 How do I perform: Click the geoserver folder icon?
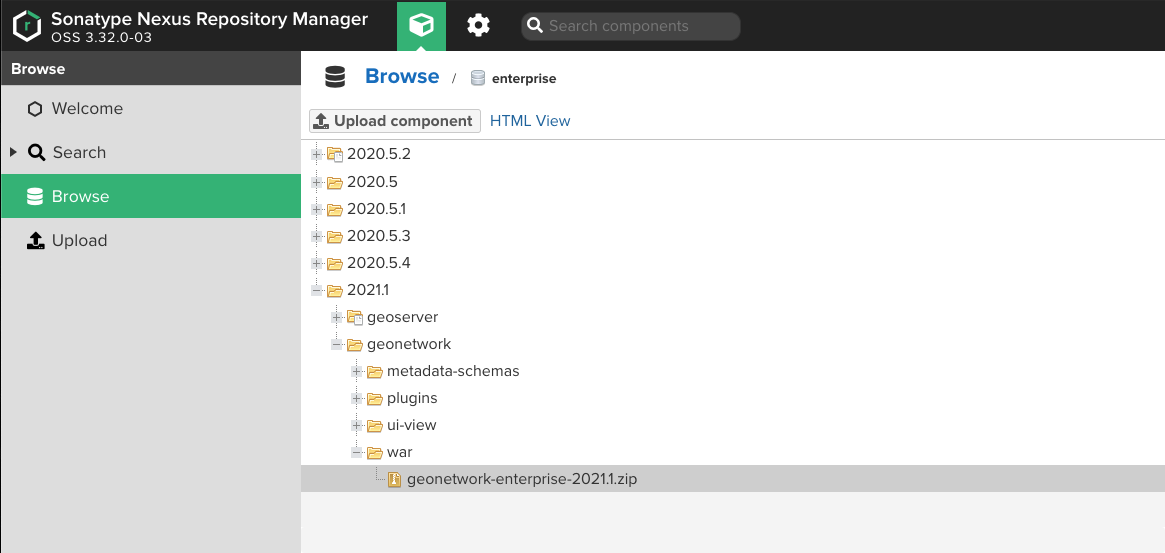pos(355,317)
